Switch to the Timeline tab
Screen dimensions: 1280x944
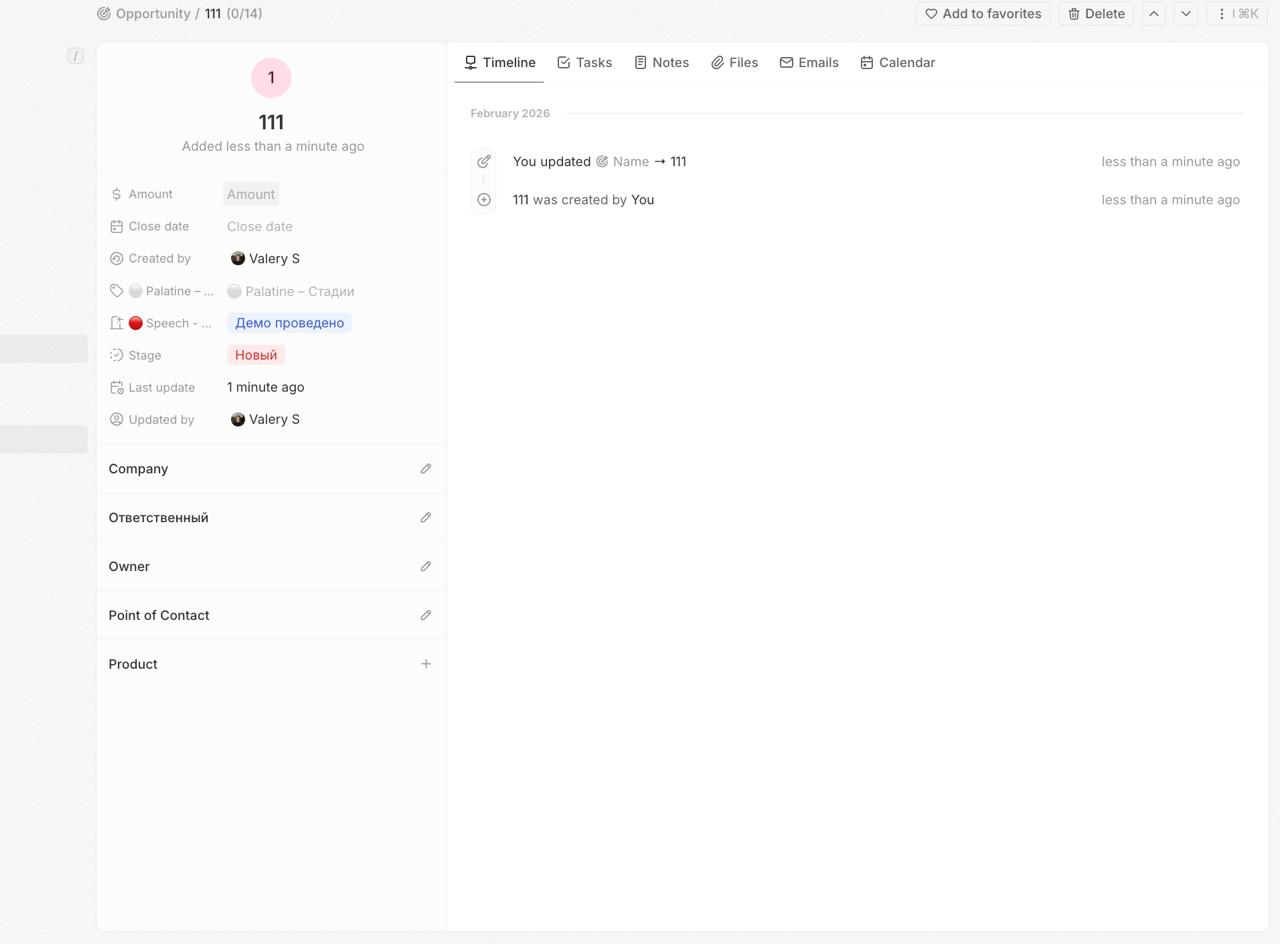pos(499,62)
